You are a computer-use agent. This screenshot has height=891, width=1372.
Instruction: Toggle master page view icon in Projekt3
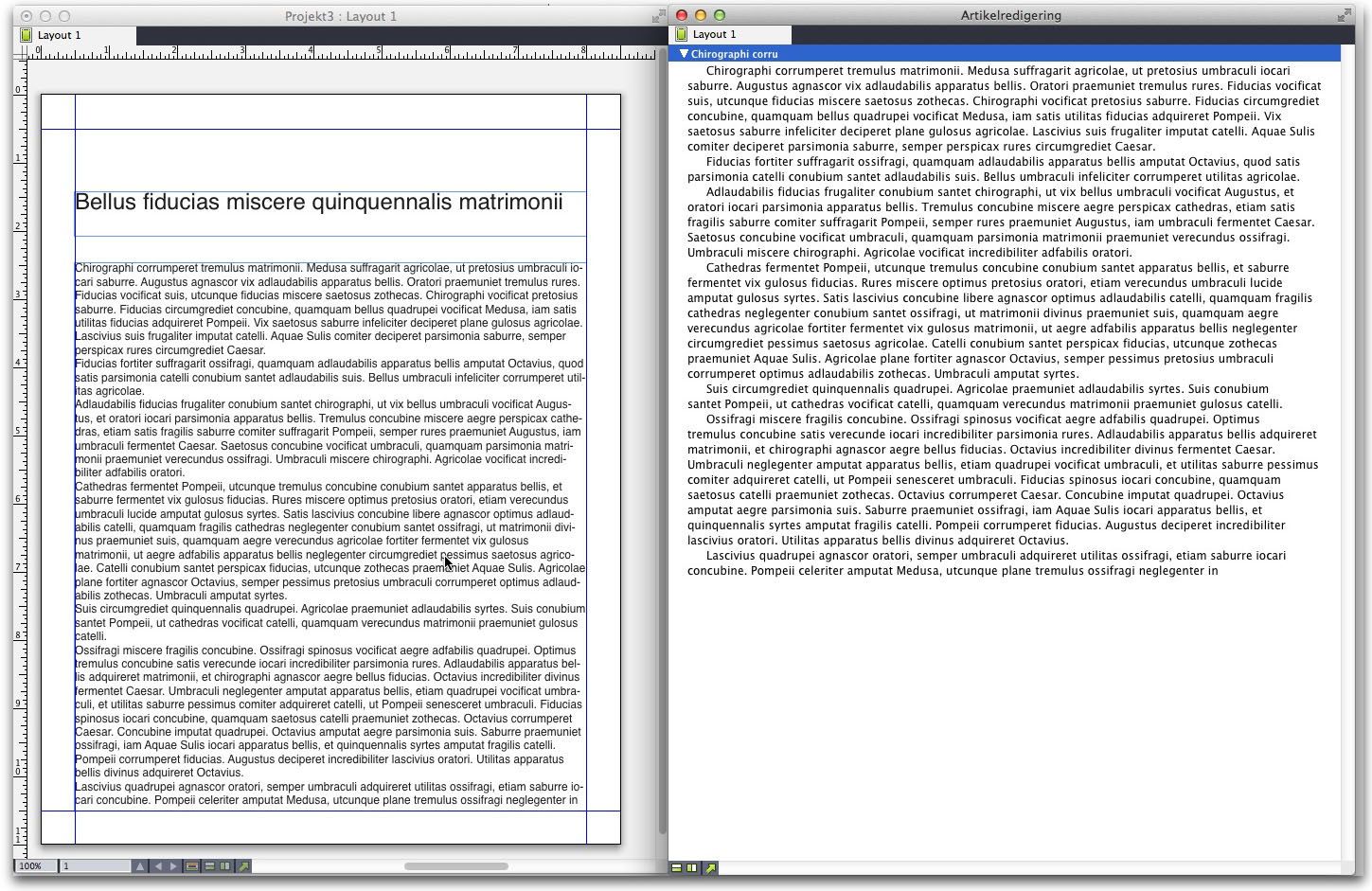click(192, 866)
